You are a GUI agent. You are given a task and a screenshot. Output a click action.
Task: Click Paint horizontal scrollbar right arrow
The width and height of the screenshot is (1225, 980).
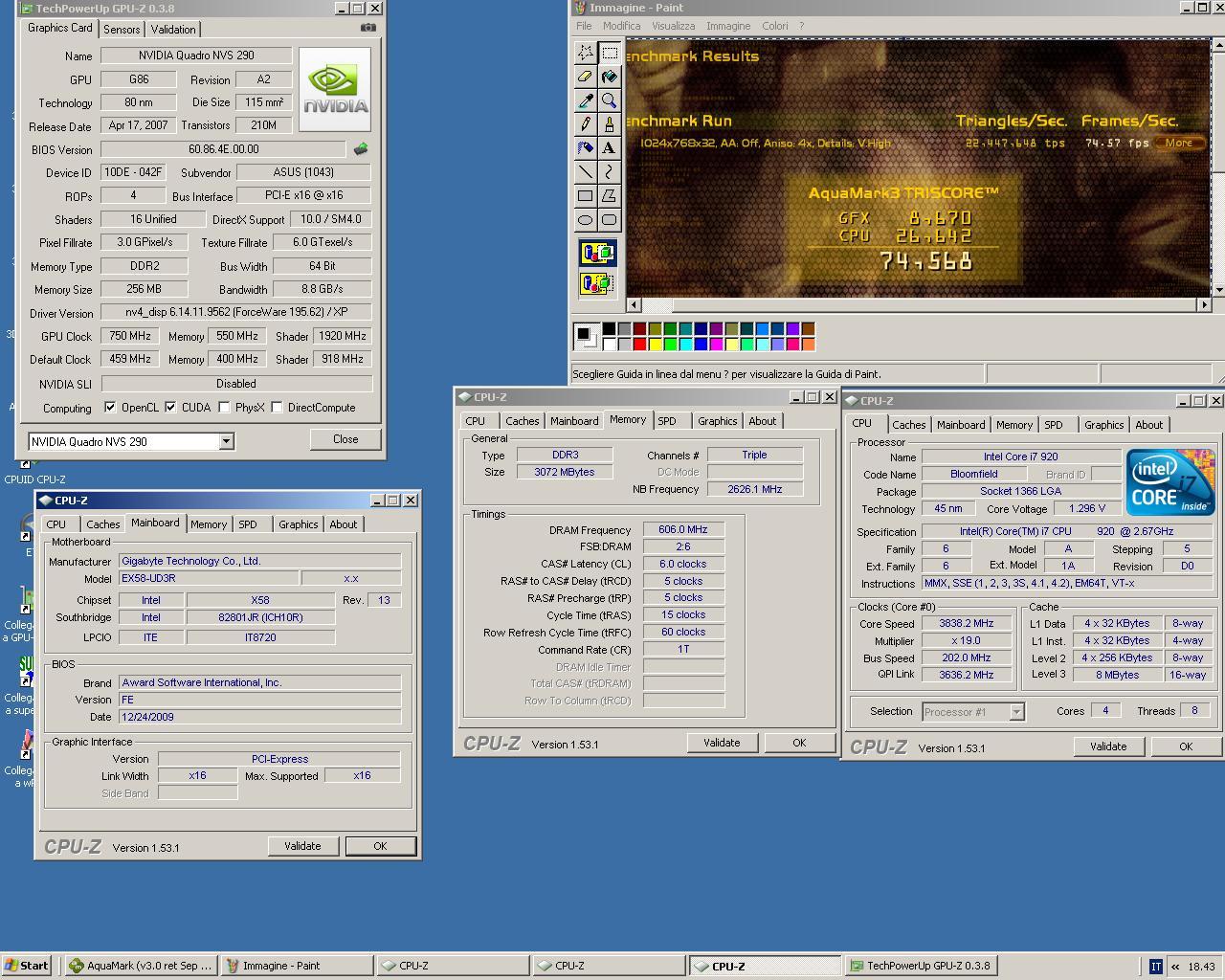1204,305
